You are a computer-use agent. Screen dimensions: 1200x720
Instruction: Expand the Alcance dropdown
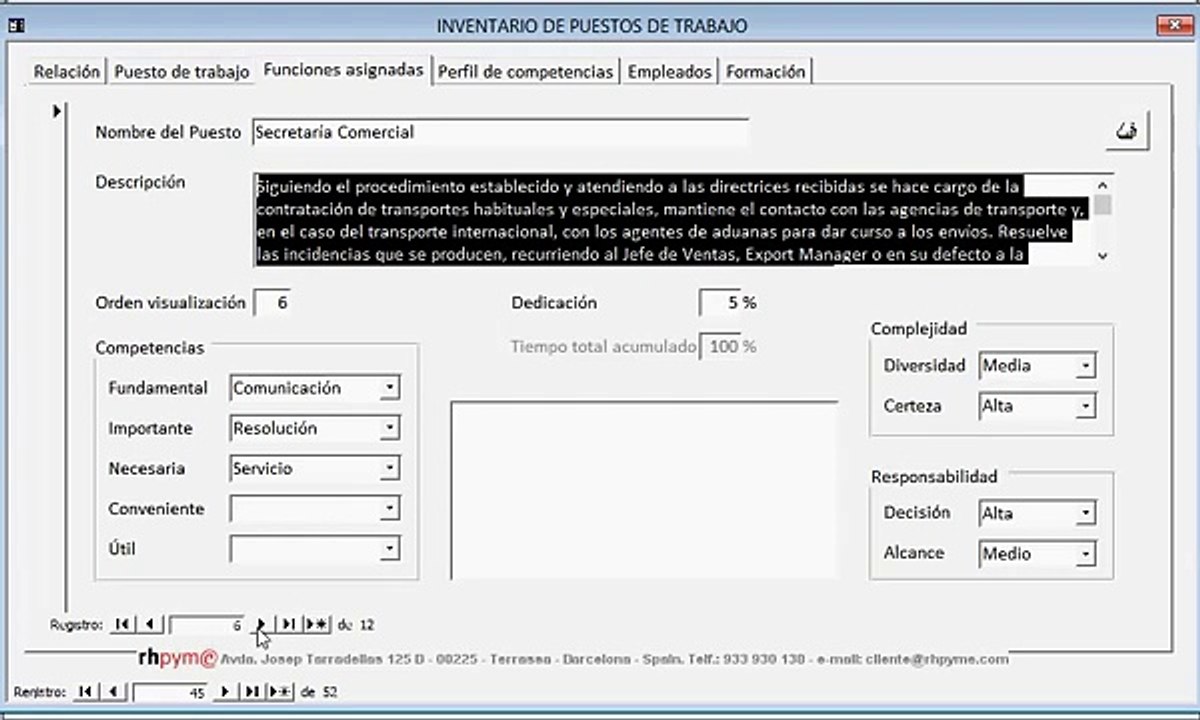[x=1086, y=554]
